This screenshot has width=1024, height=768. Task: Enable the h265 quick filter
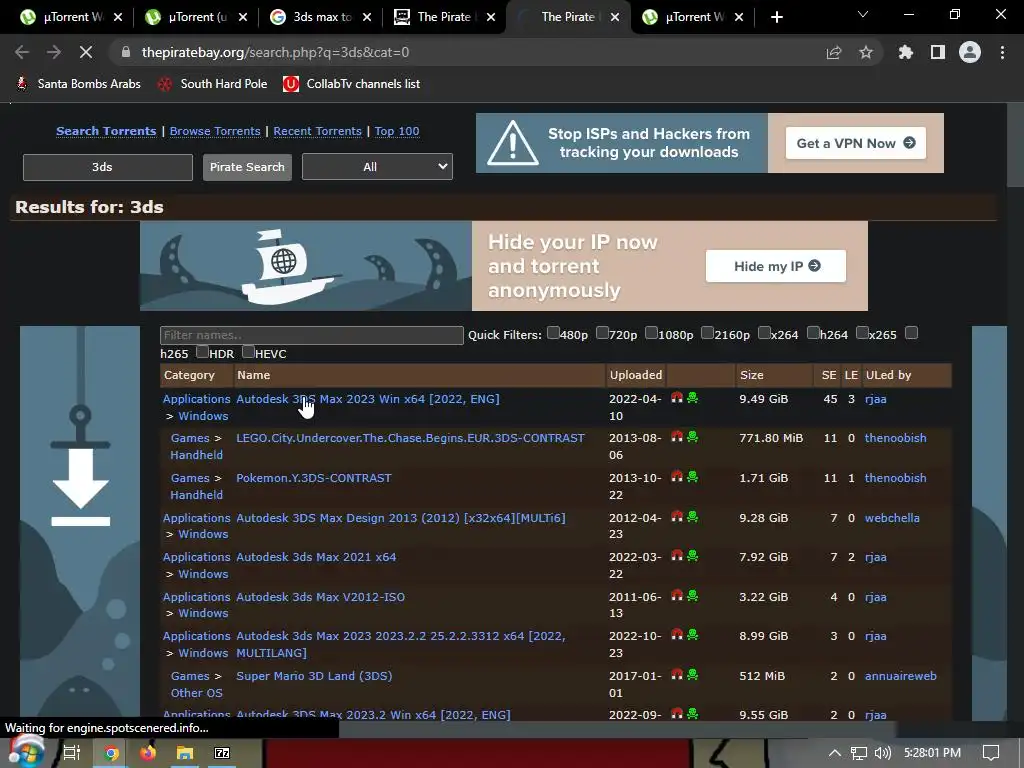tap(912, 333)
